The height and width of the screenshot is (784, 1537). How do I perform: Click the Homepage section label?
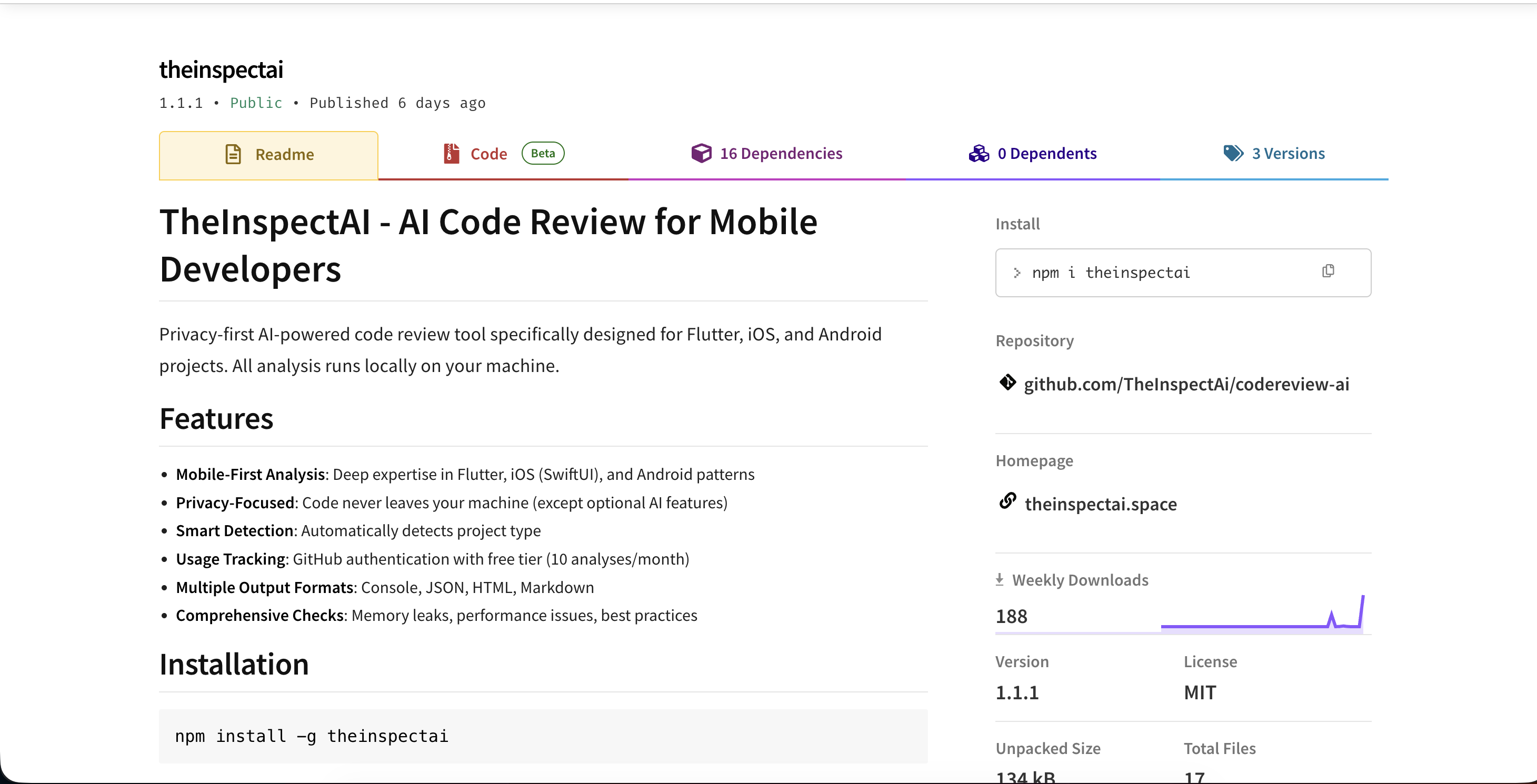[1034, 461]
